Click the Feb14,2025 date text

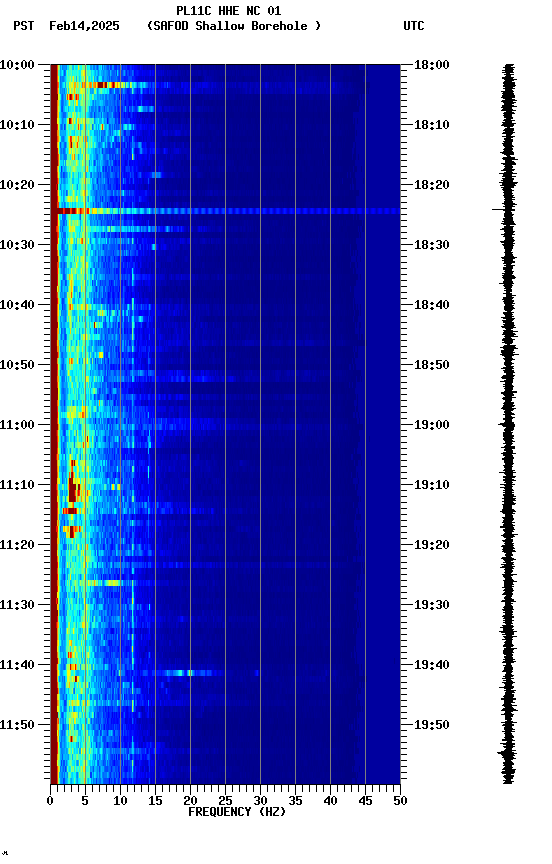coord(84,26)
